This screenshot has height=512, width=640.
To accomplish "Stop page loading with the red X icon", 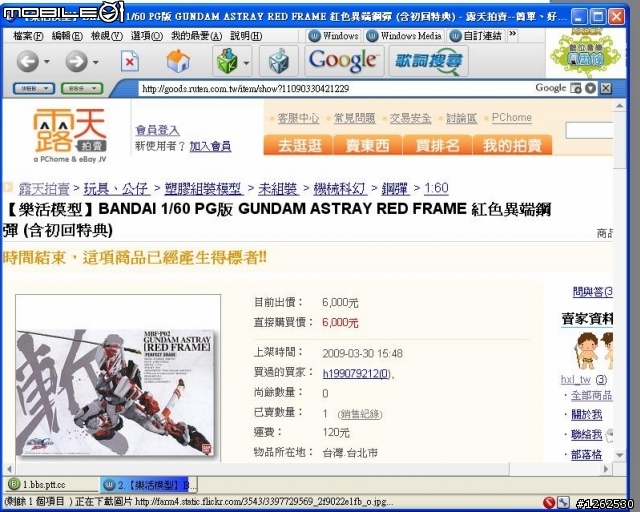I will pyautogui.click(x=129, y=62).
